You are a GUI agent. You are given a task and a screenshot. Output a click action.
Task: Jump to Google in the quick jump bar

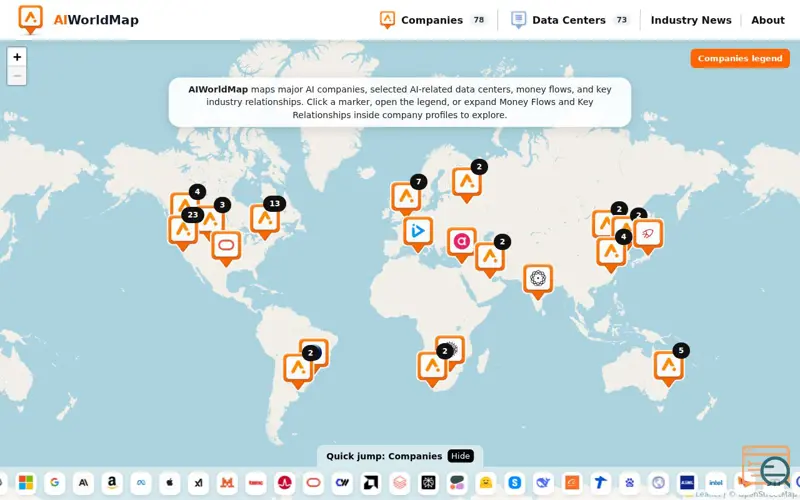[x=55, y=482]
